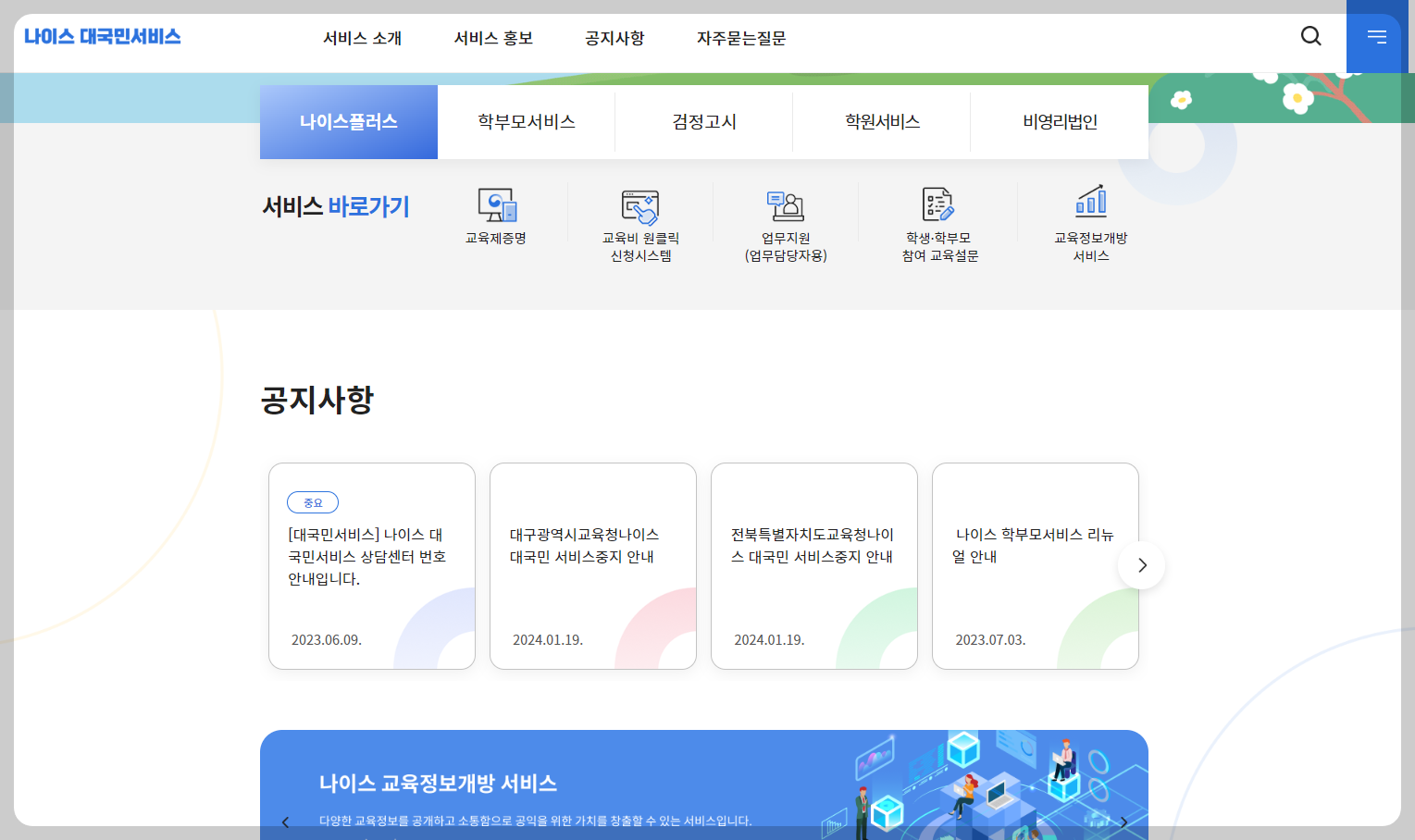
Task: Select 자주묻는질문 from the top menu
Action: tap(740, 38)
